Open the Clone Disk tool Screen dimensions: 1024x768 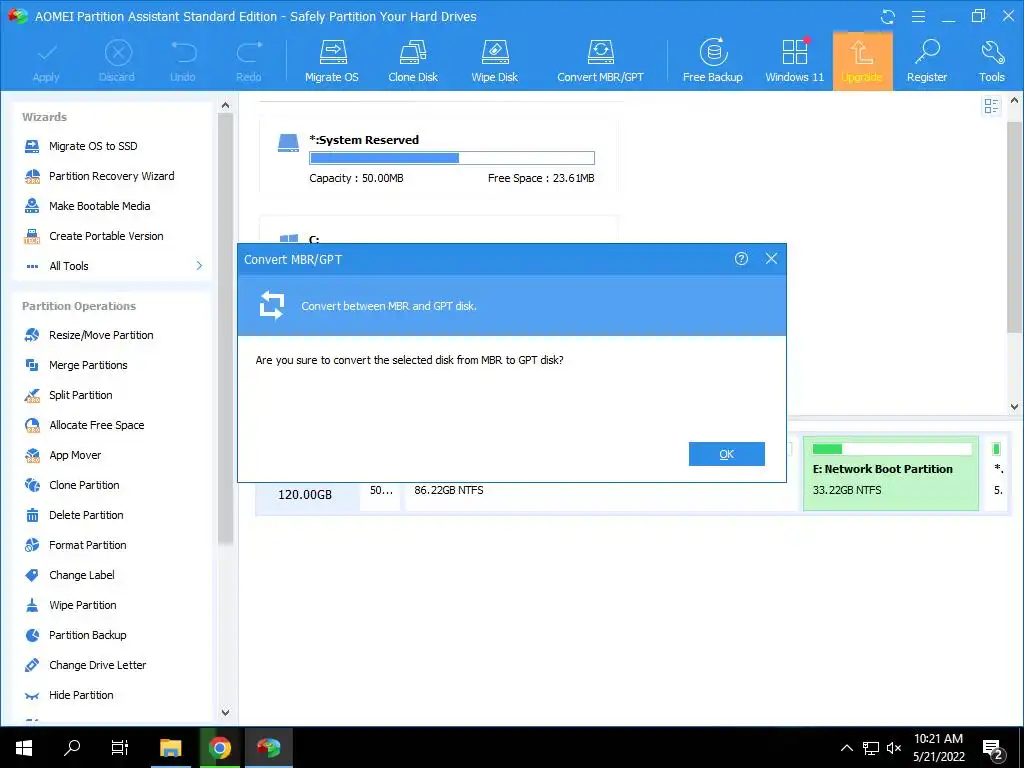[413, 61]
